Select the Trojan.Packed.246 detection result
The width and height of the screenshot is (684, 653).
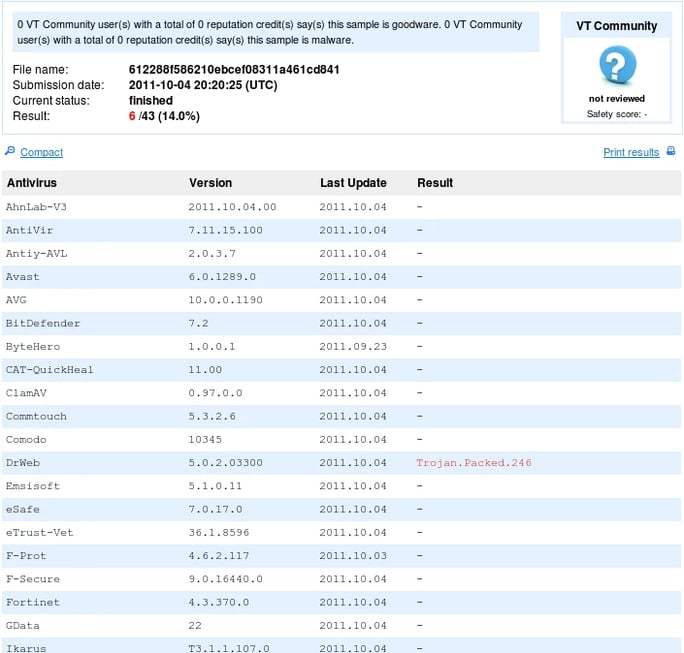pos(474,463)
